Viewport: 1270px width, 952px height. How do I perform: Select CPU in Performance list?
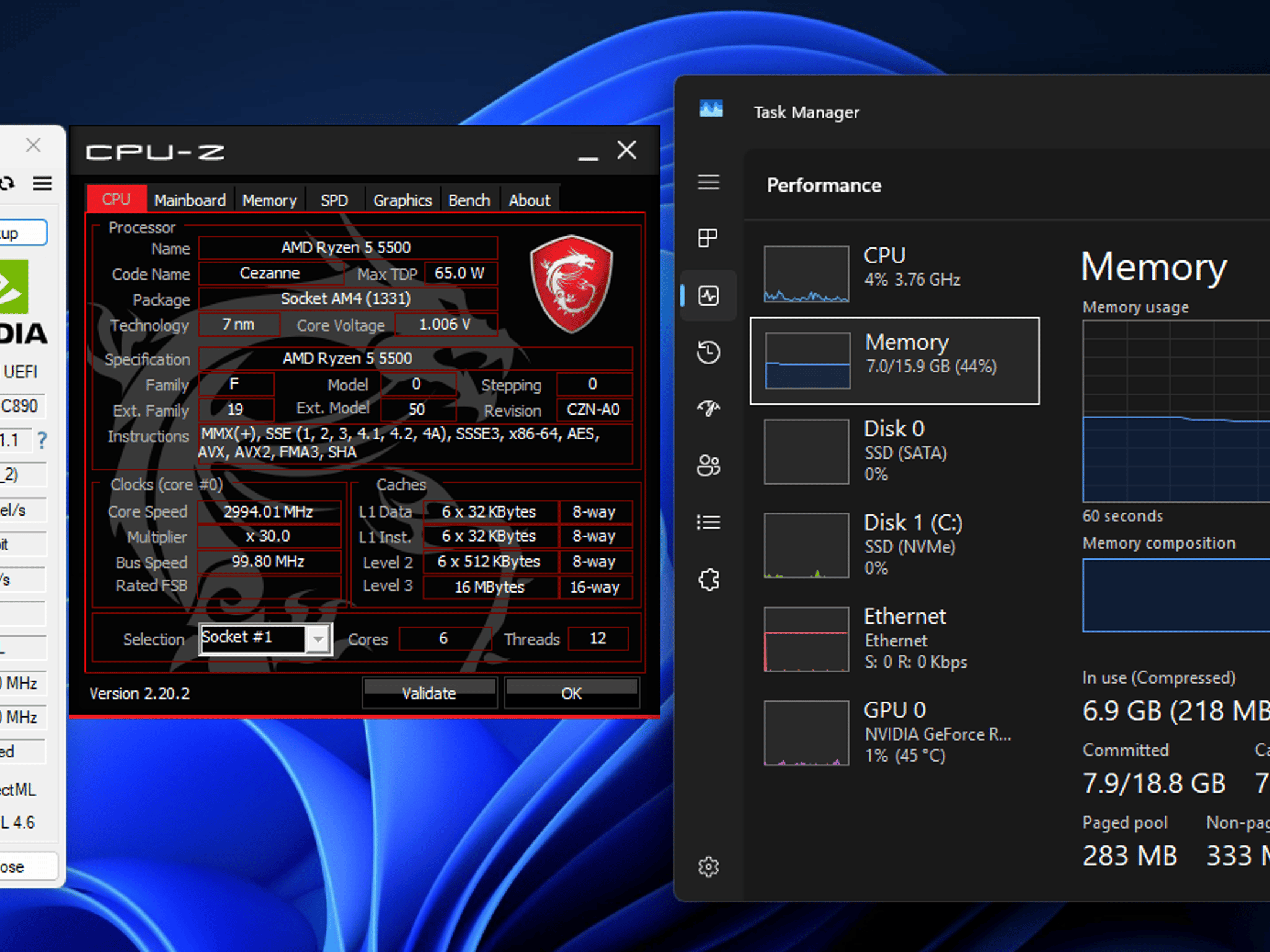pos(894,273)
